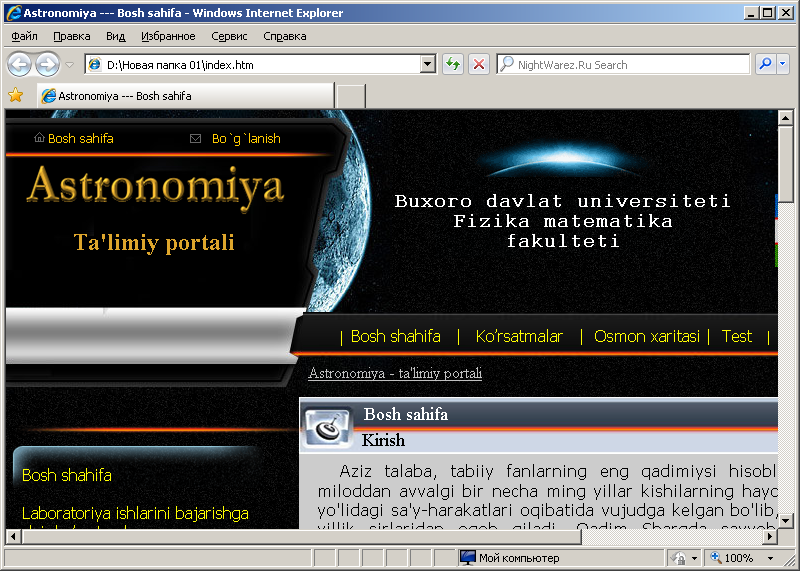Expand the search provider options arrow
This screenshot has width=800, height=571.
782,65
